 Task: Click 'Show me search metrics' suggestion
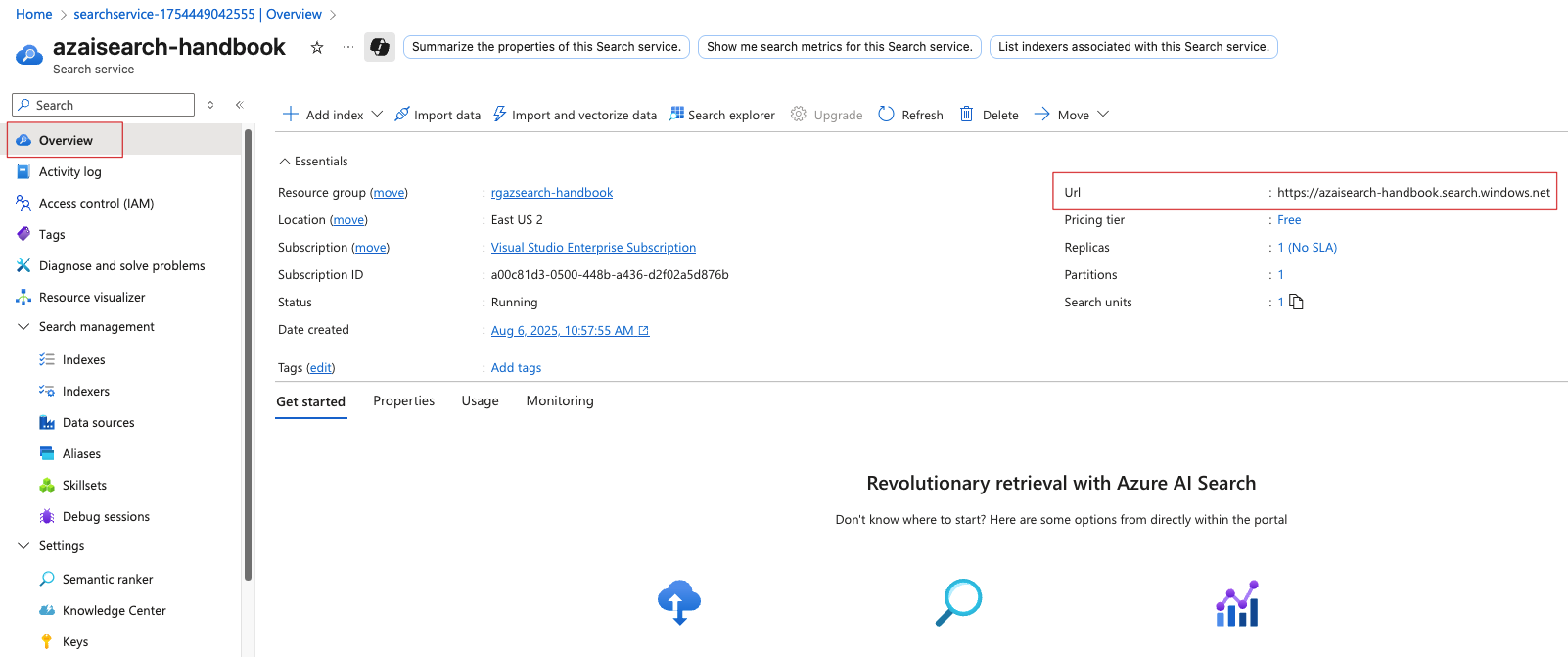(x=840, y=47)
